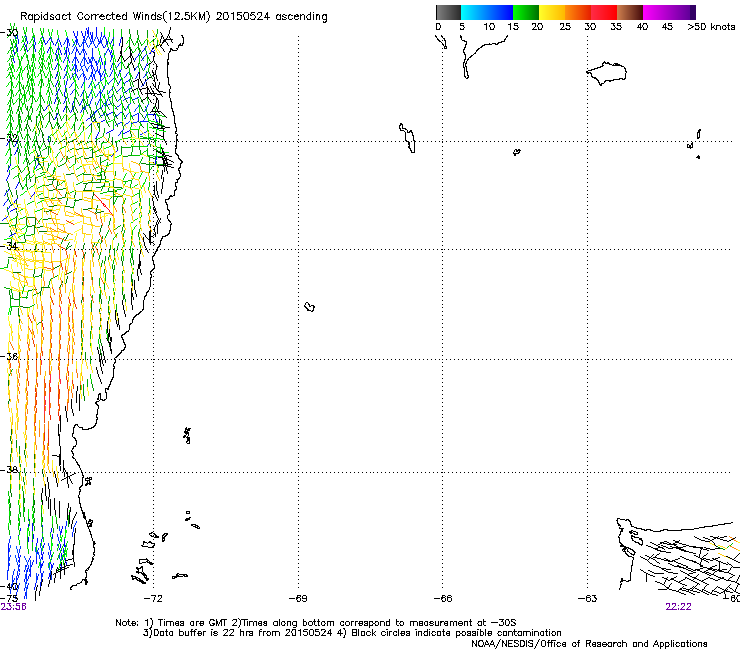Click the title text 'Rapidscat Corrected Winds(12.5KM)'
740x650 pixels.
coord(115,16)
